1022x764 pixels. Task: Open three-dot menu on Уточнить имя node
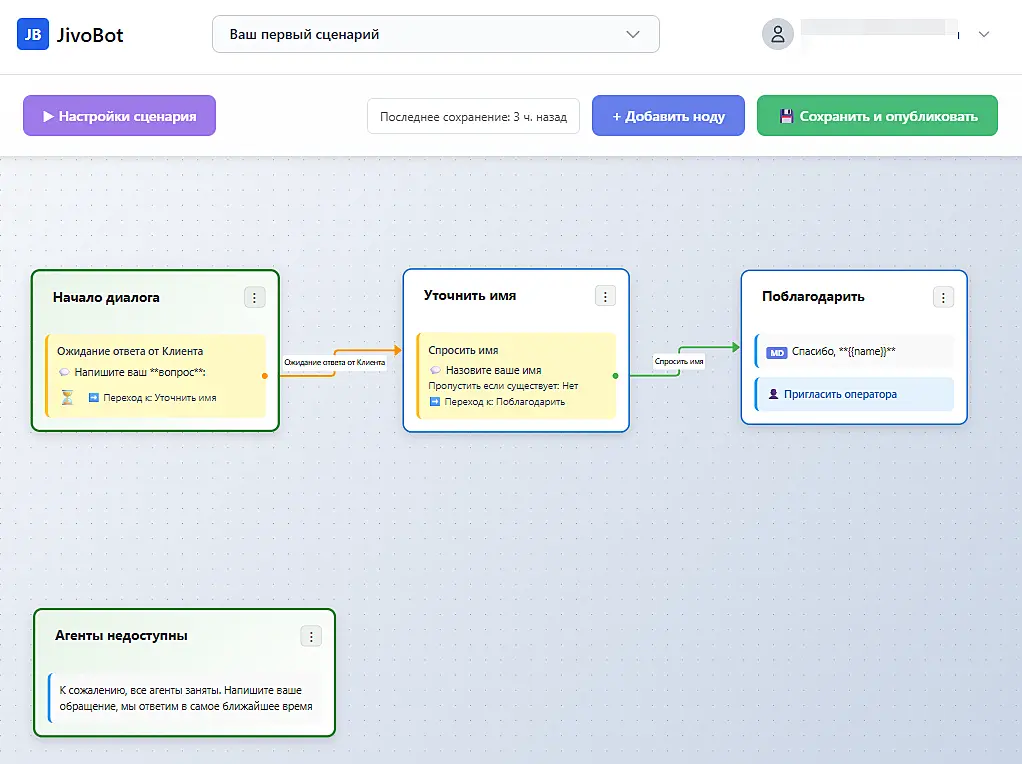click(x=606, y=297)
